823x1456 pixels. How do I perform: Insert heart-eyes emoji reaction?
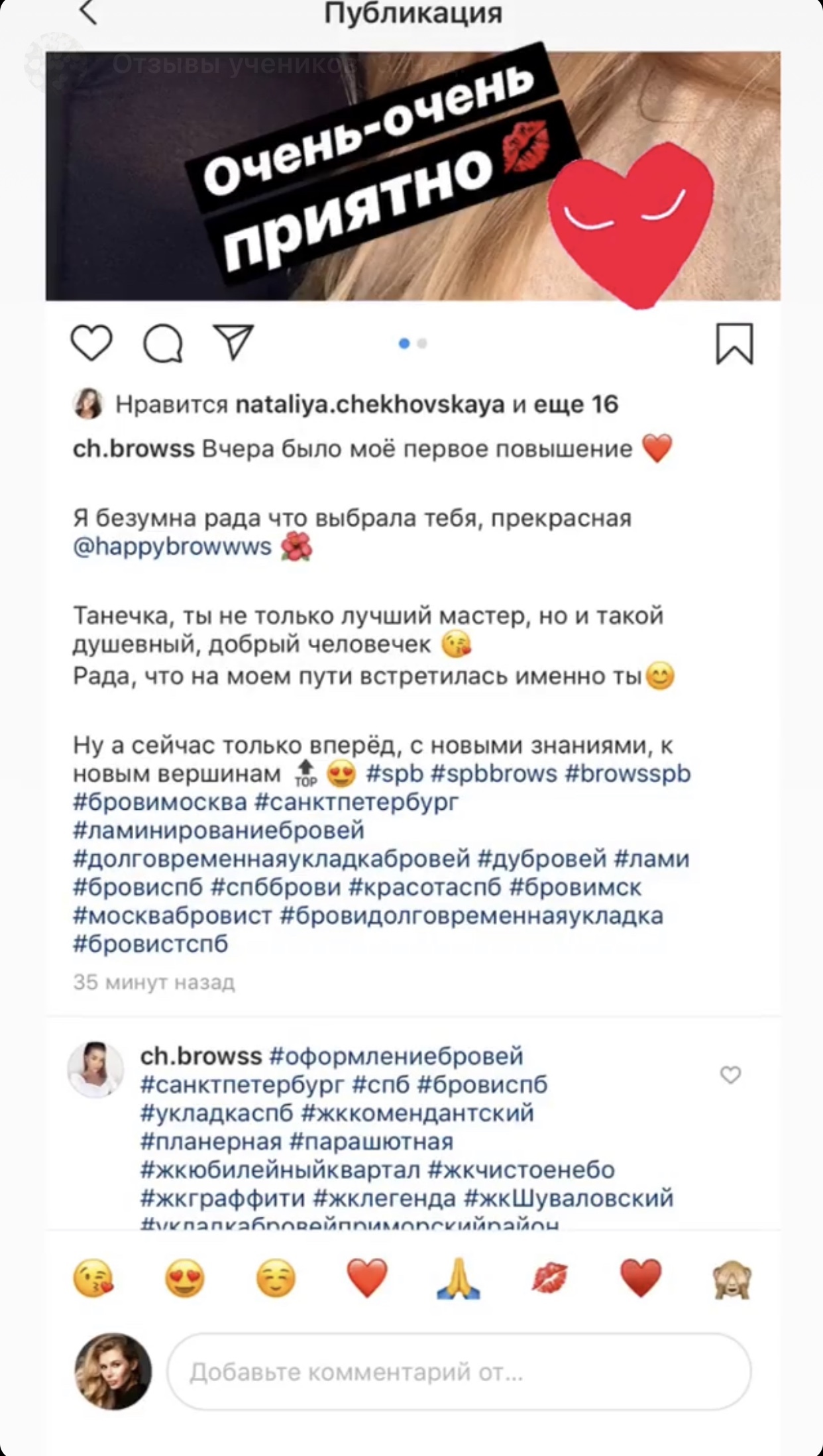(185, 1278)
